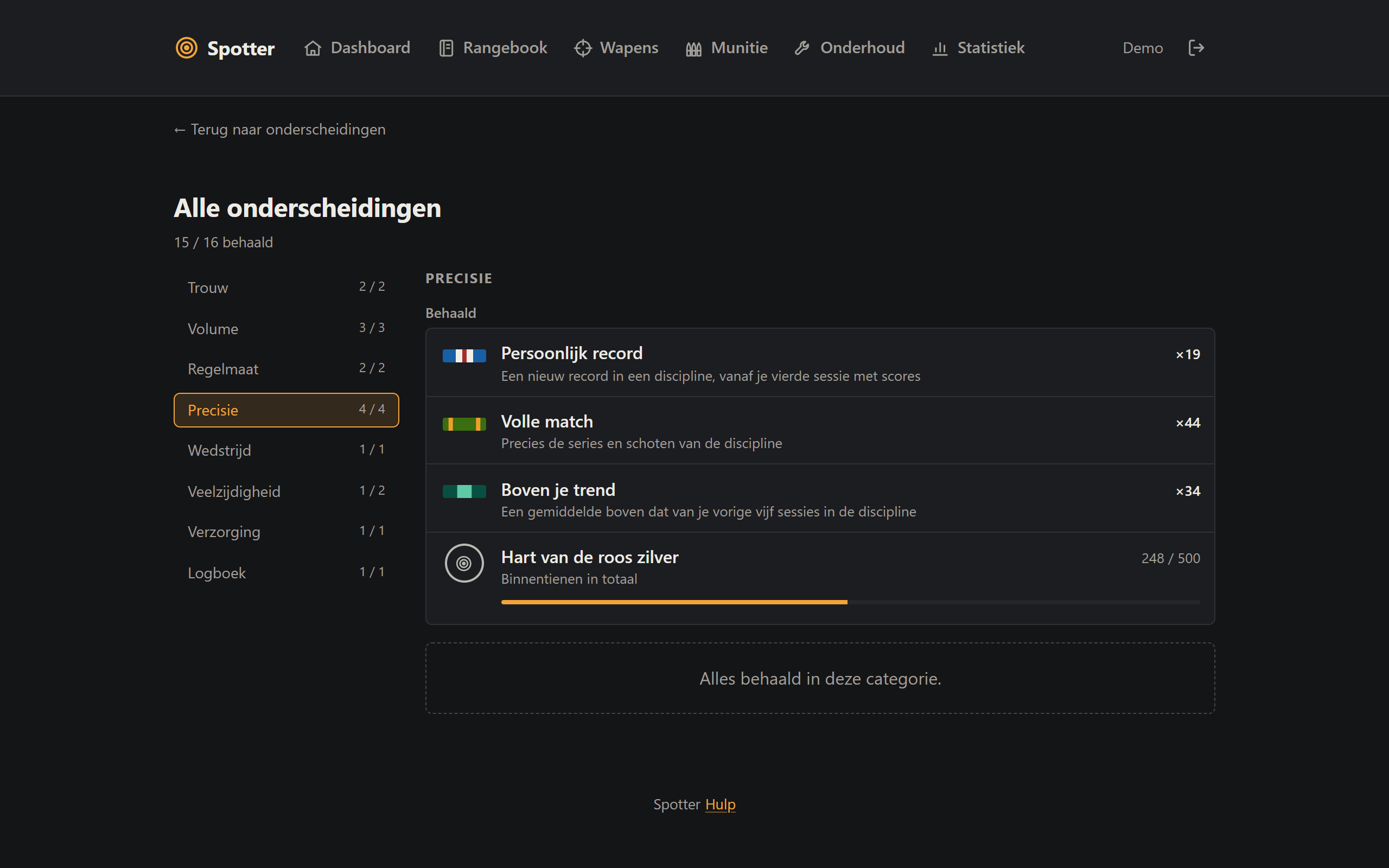This screenshot has height=868, width=1389.
Task: Open the Rangebook page
Action: point(493,48)
